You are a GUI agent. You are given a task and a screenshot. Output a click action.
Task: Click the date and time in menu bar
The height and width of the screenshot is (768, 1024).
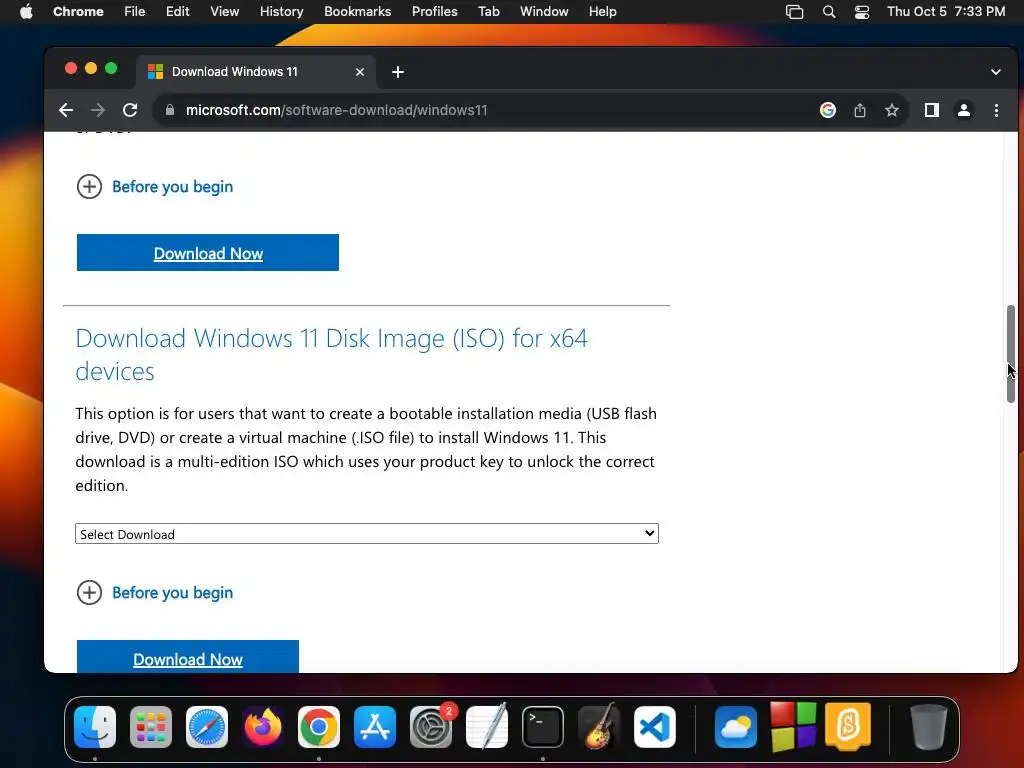pos(946,12)
